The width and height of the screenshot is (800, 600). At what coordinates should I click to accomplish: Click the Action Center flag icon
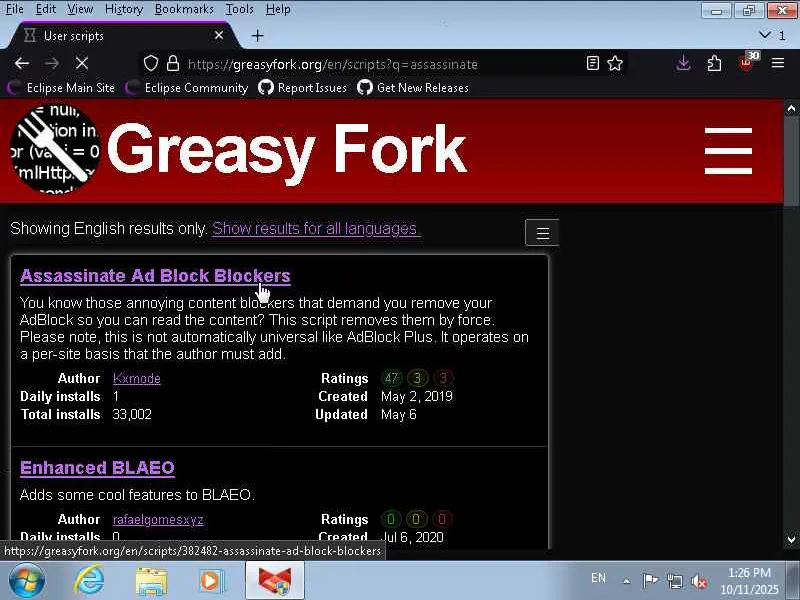(650, 581)
